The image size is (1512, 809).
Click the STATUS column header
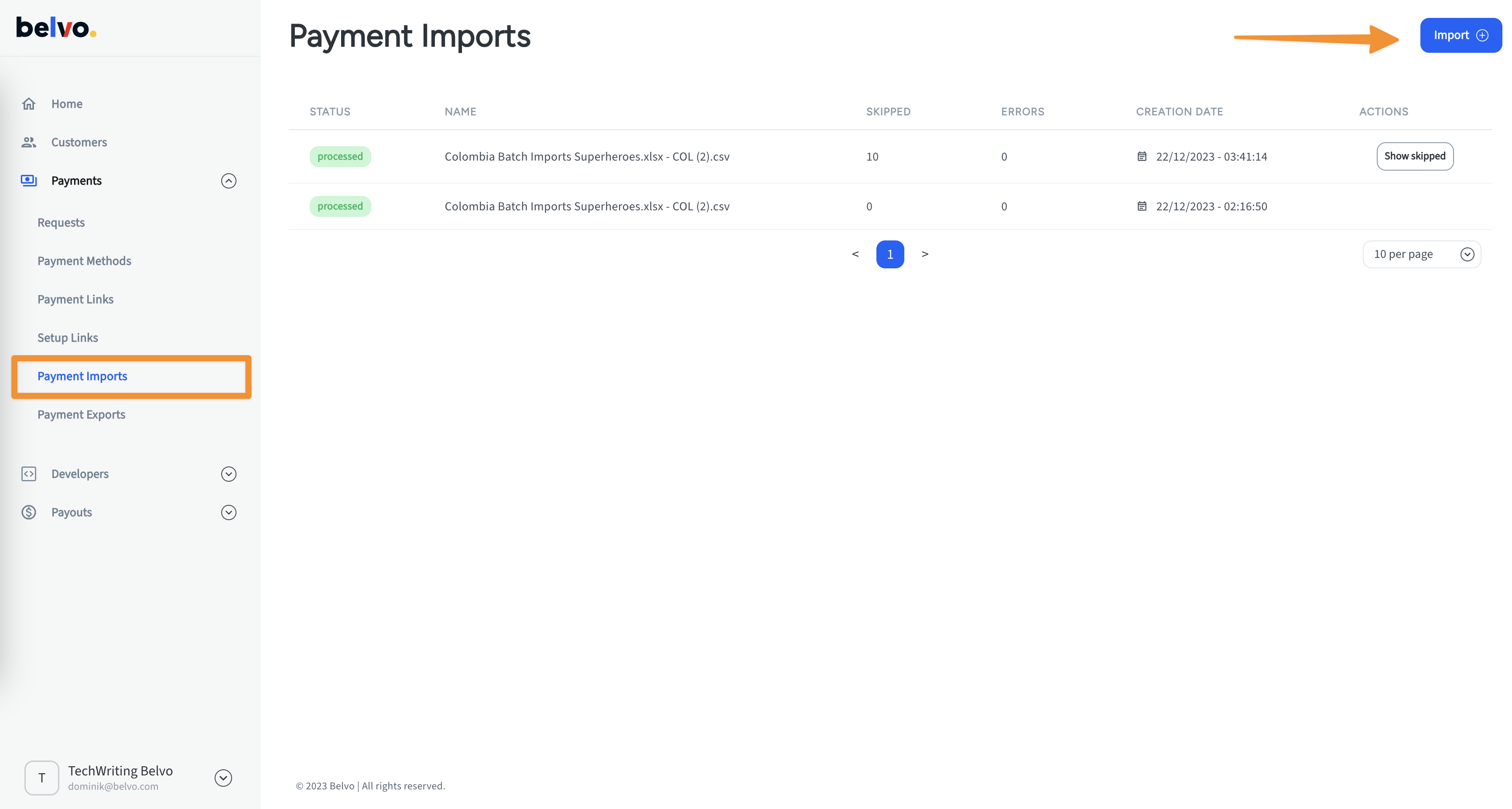click(330, 112)
